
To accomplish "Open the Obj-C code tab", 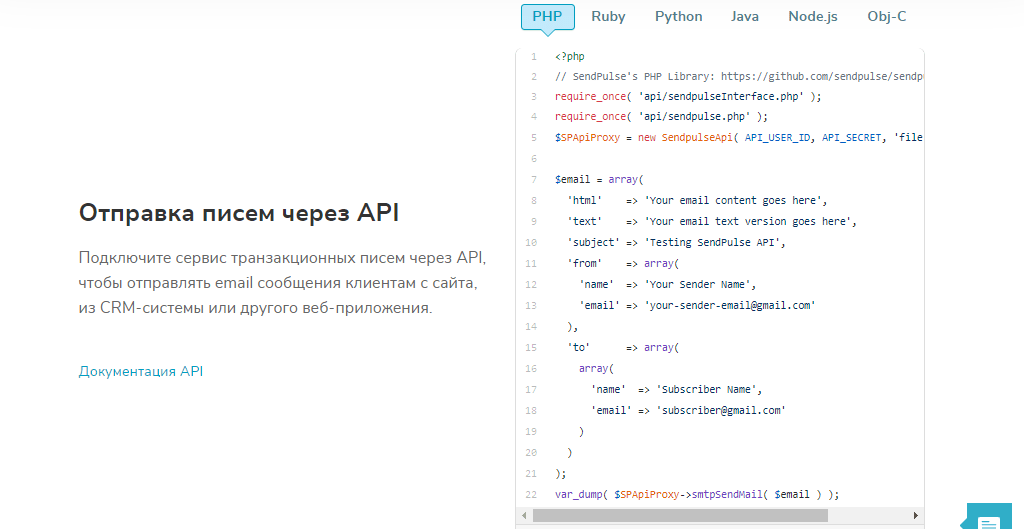I will [886, 17].
